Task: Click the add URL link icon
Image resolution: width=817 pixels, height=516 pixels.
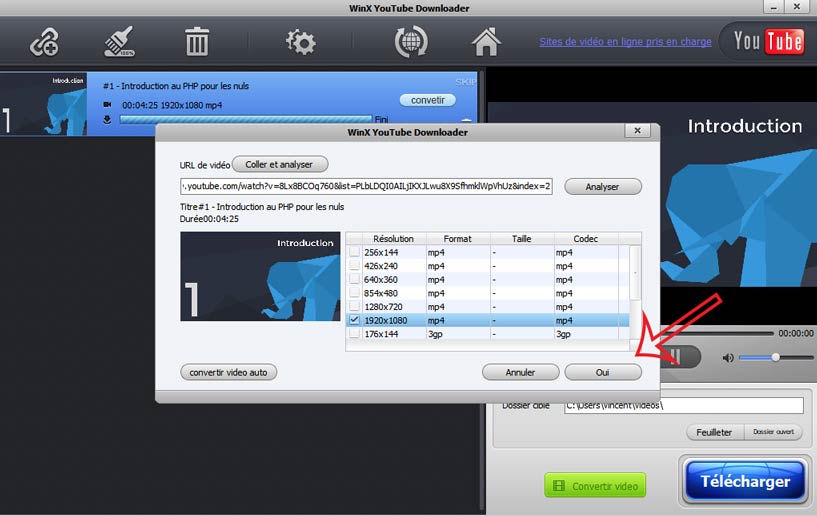Action: [x=44, y=42]
